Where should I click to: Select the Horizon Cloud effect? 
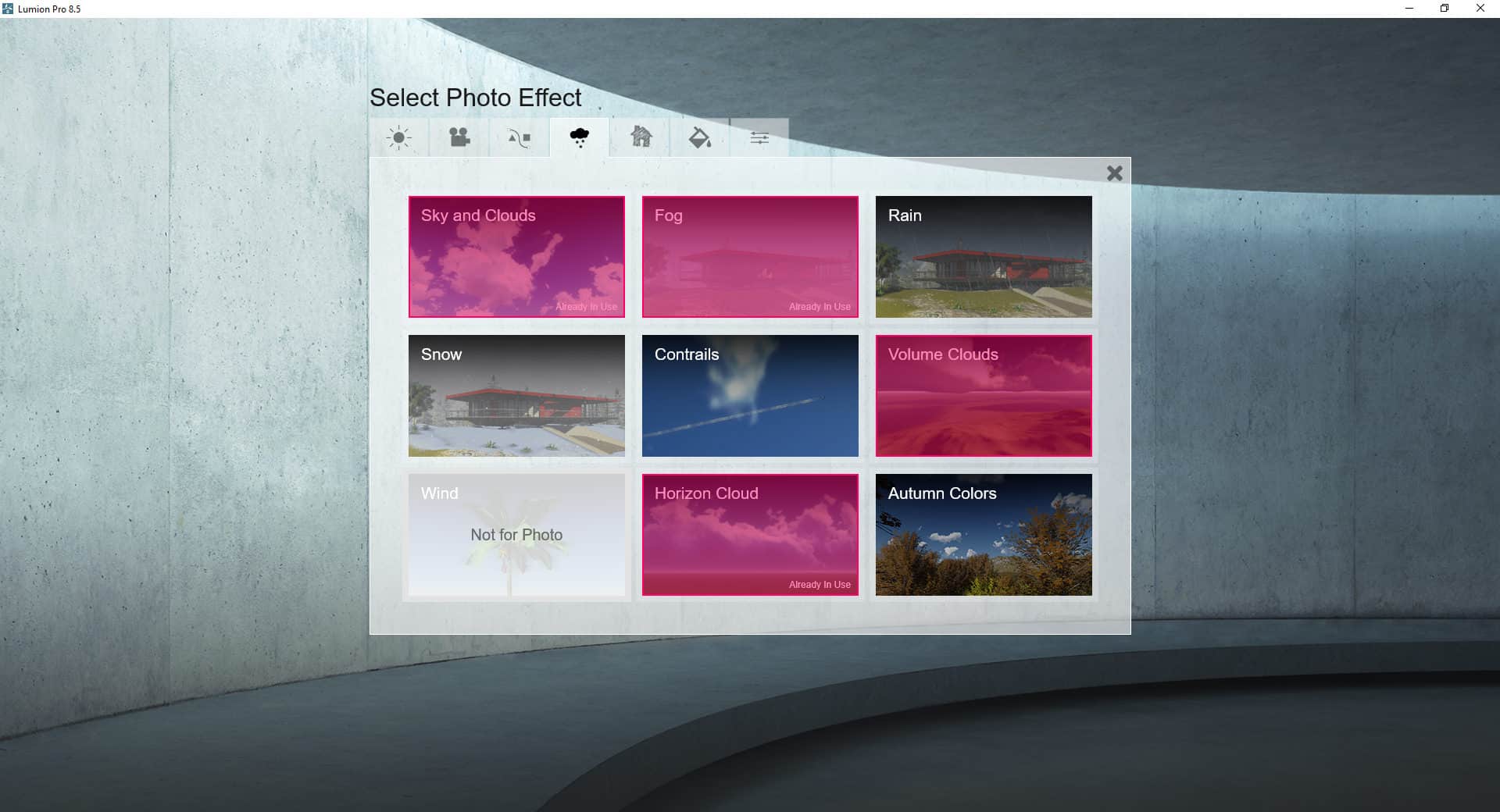point(750,535)
